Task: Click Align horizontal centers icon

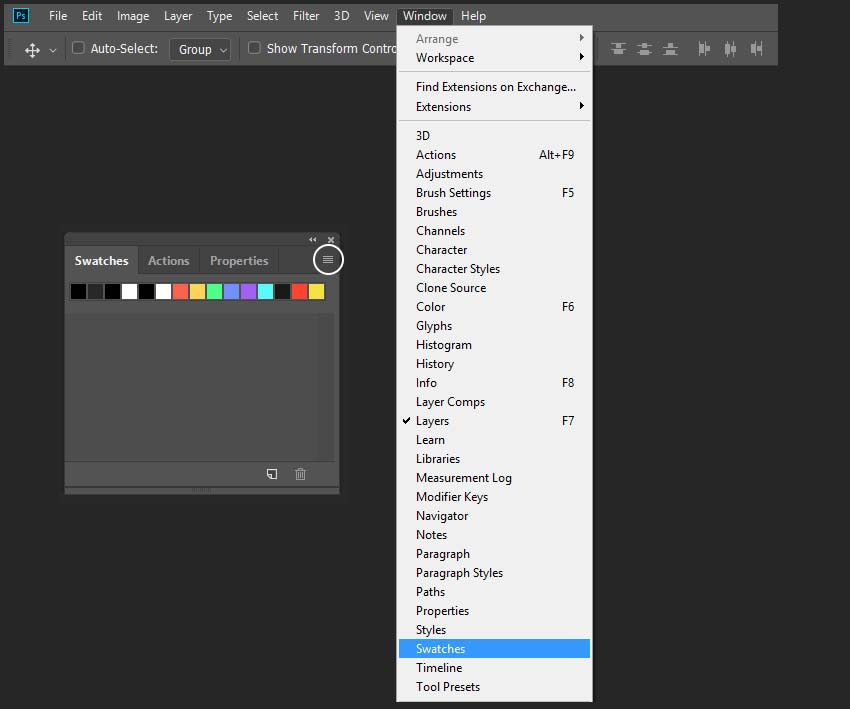Action: pos(730,49)
